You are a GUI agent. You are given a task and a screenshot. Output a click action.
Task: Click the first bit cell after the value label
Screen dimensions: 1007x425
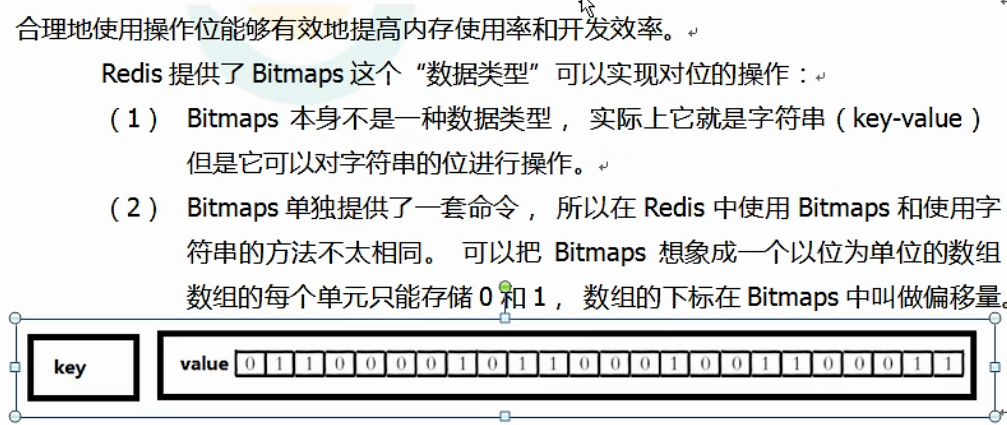(250, 365)
